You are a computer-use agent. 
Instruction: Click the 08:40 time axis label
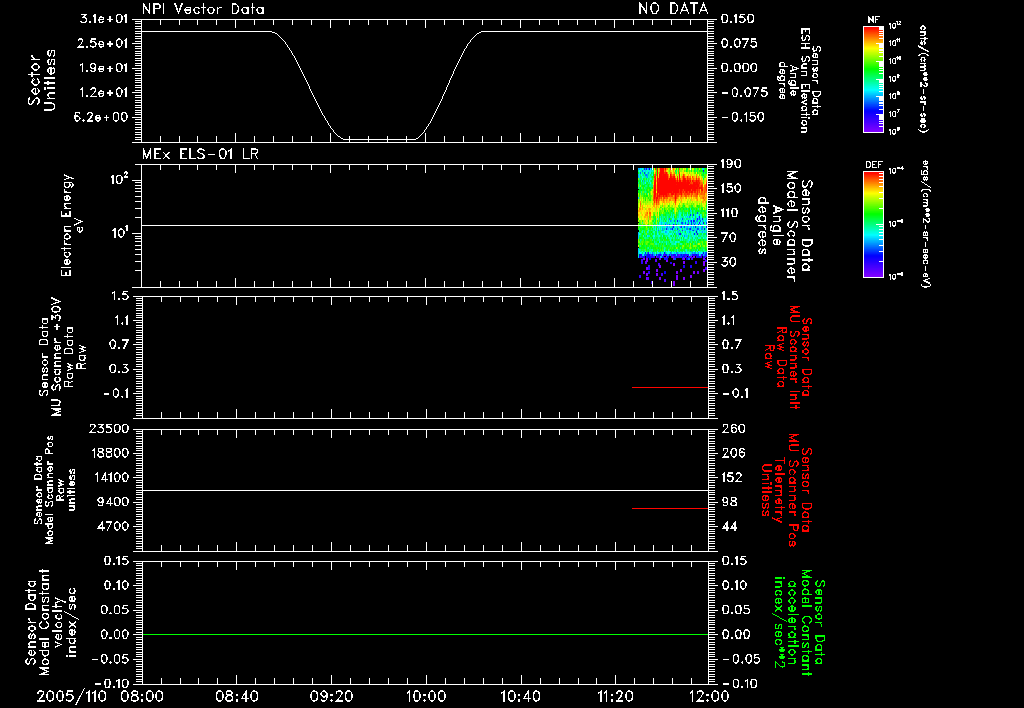236,696
